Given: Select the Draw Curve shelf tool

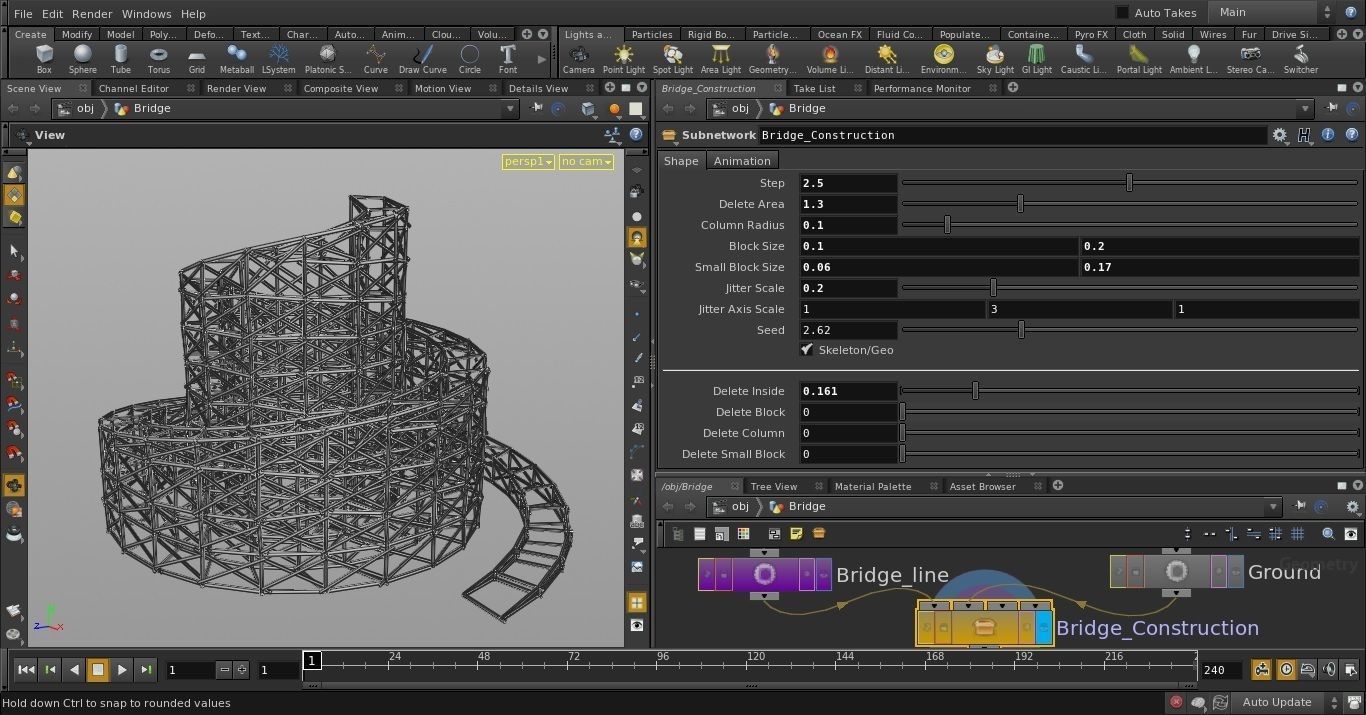Looking at the screenshot, I should coord(423,59).
